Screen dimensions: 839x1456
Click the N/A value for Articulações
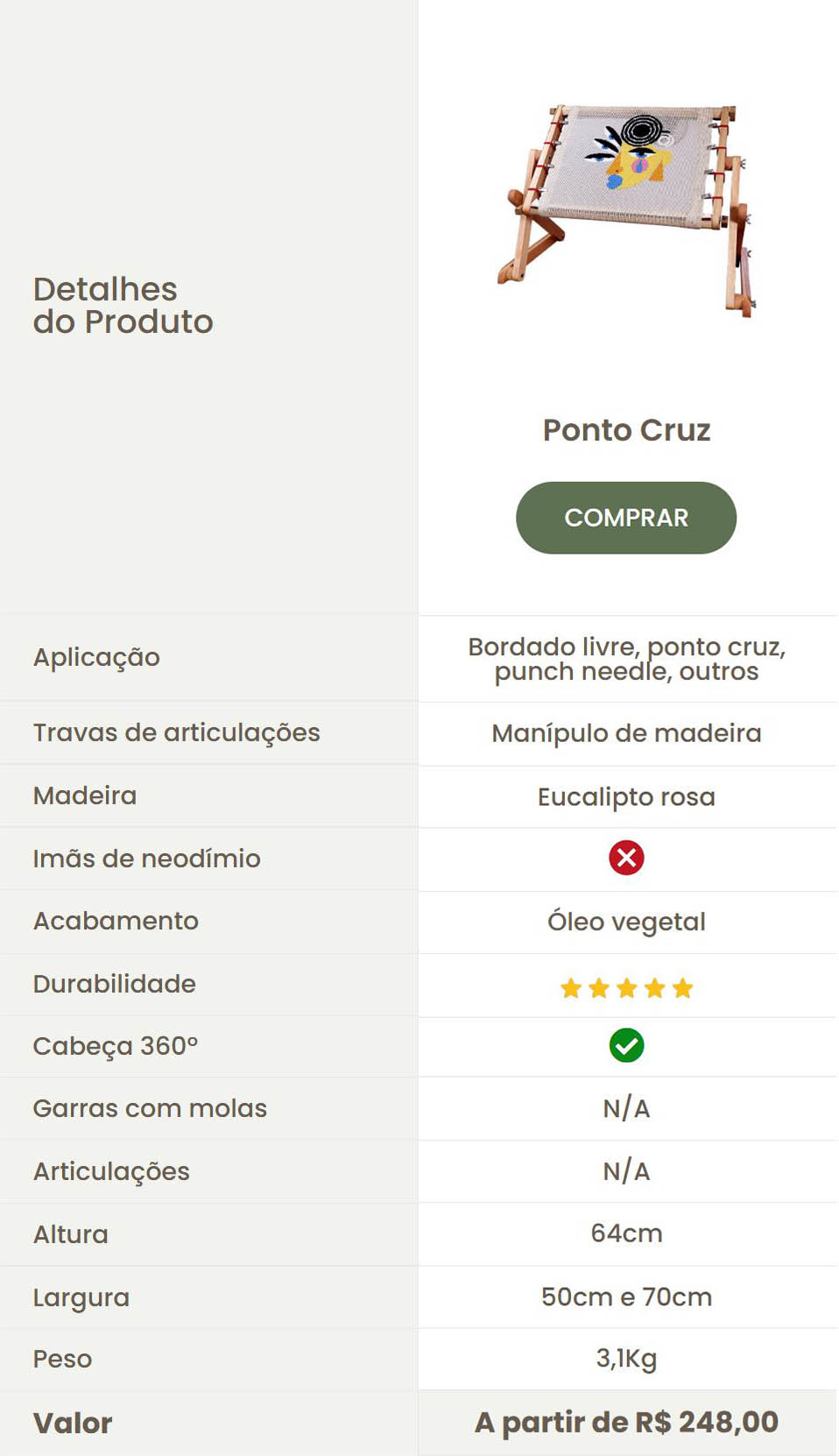[626, 1171]
